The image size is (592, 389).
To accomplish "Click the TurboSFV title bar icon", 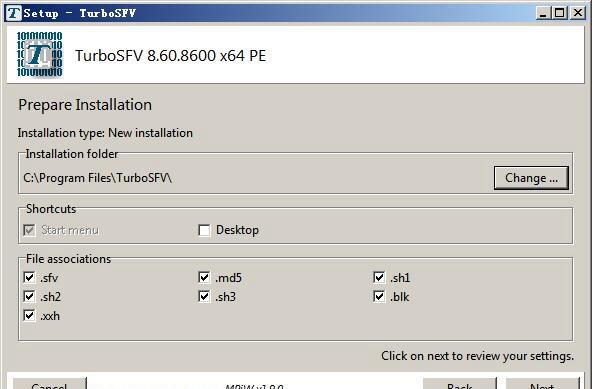I will (14, 13).
